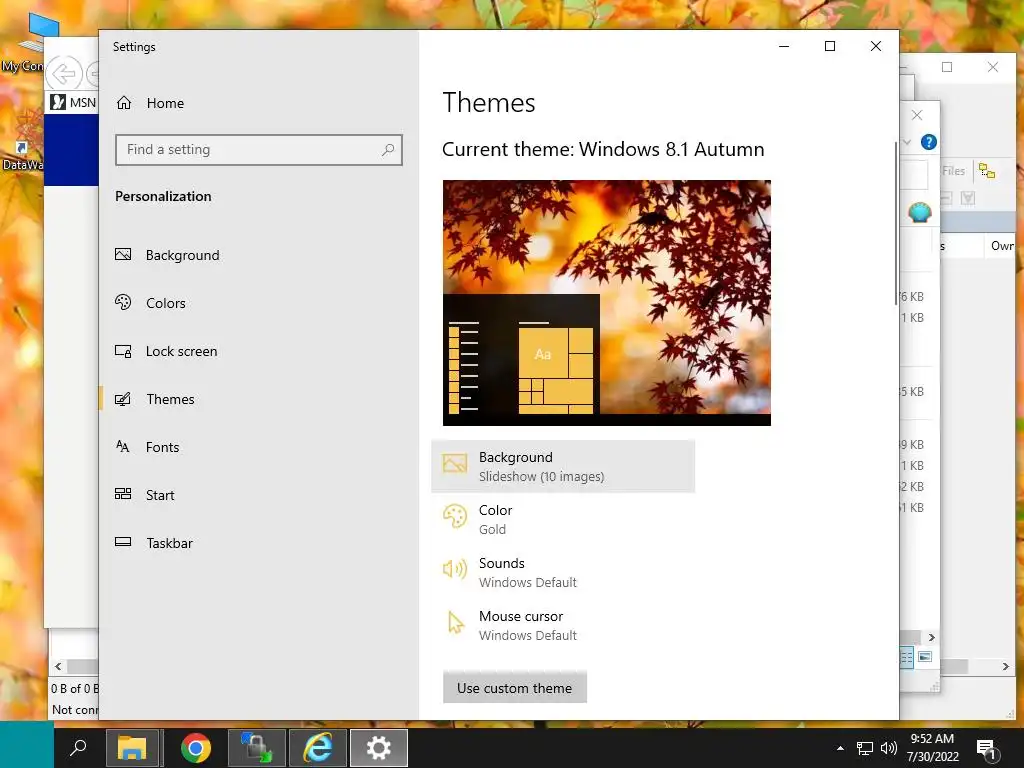Click the Lock screen icon in the sidebar
This screenshot has height=768, width=1024.
click(123, 351)
